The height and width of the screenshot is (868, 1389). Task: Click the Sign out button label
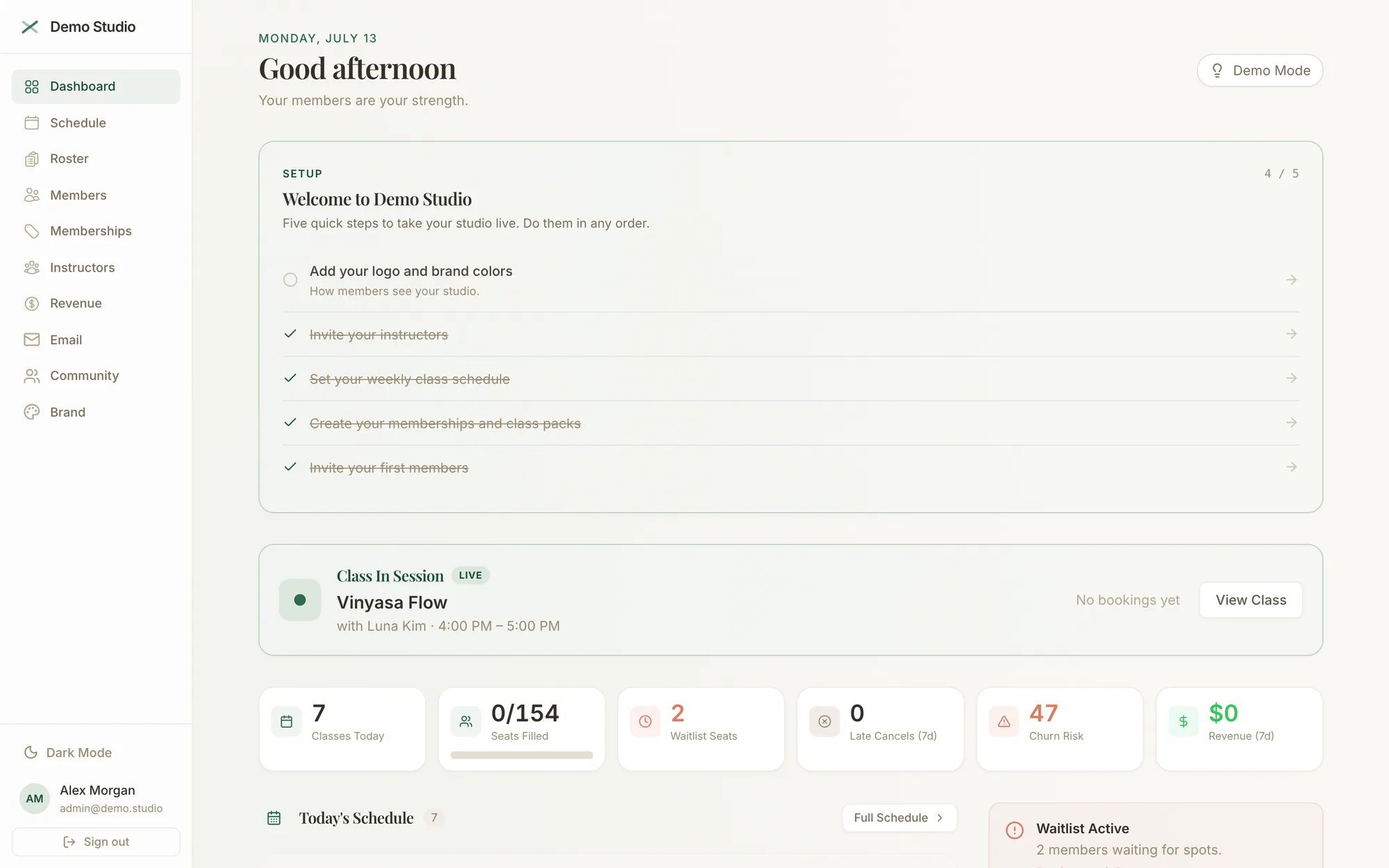pyautogui.click(x=106, y=842)
